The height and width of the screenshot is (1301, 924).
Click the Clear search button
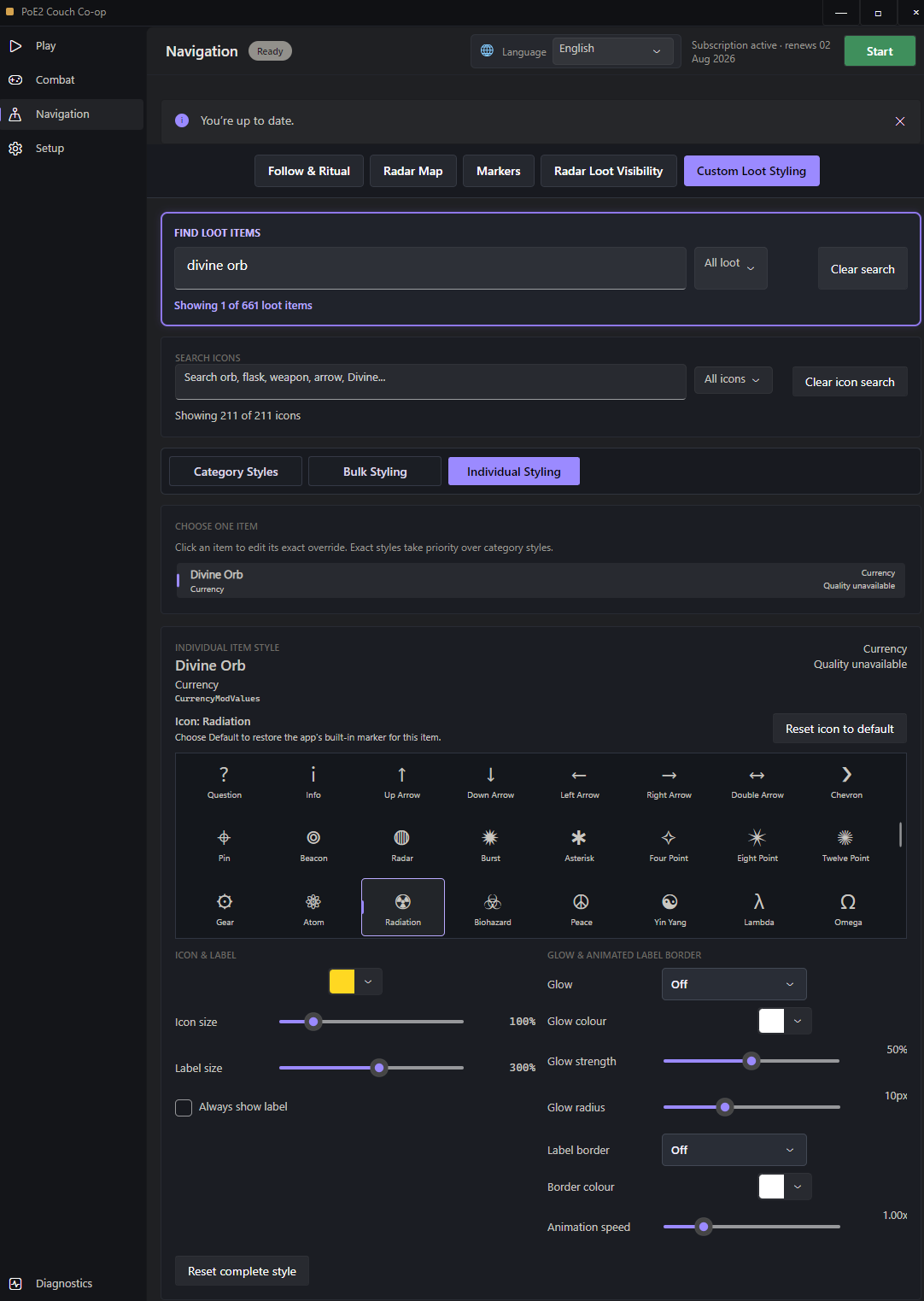click(x=863, y=268)
